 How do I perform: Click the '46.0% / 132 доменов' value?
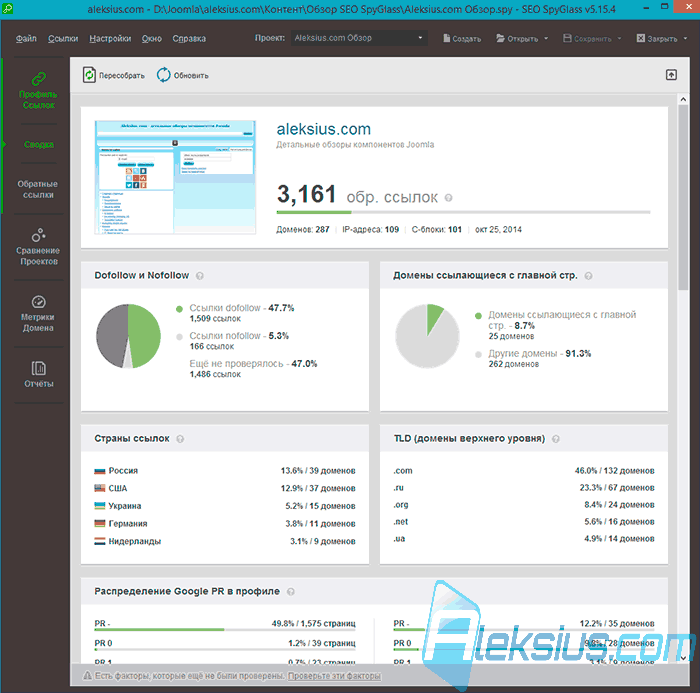pos(614,471)
